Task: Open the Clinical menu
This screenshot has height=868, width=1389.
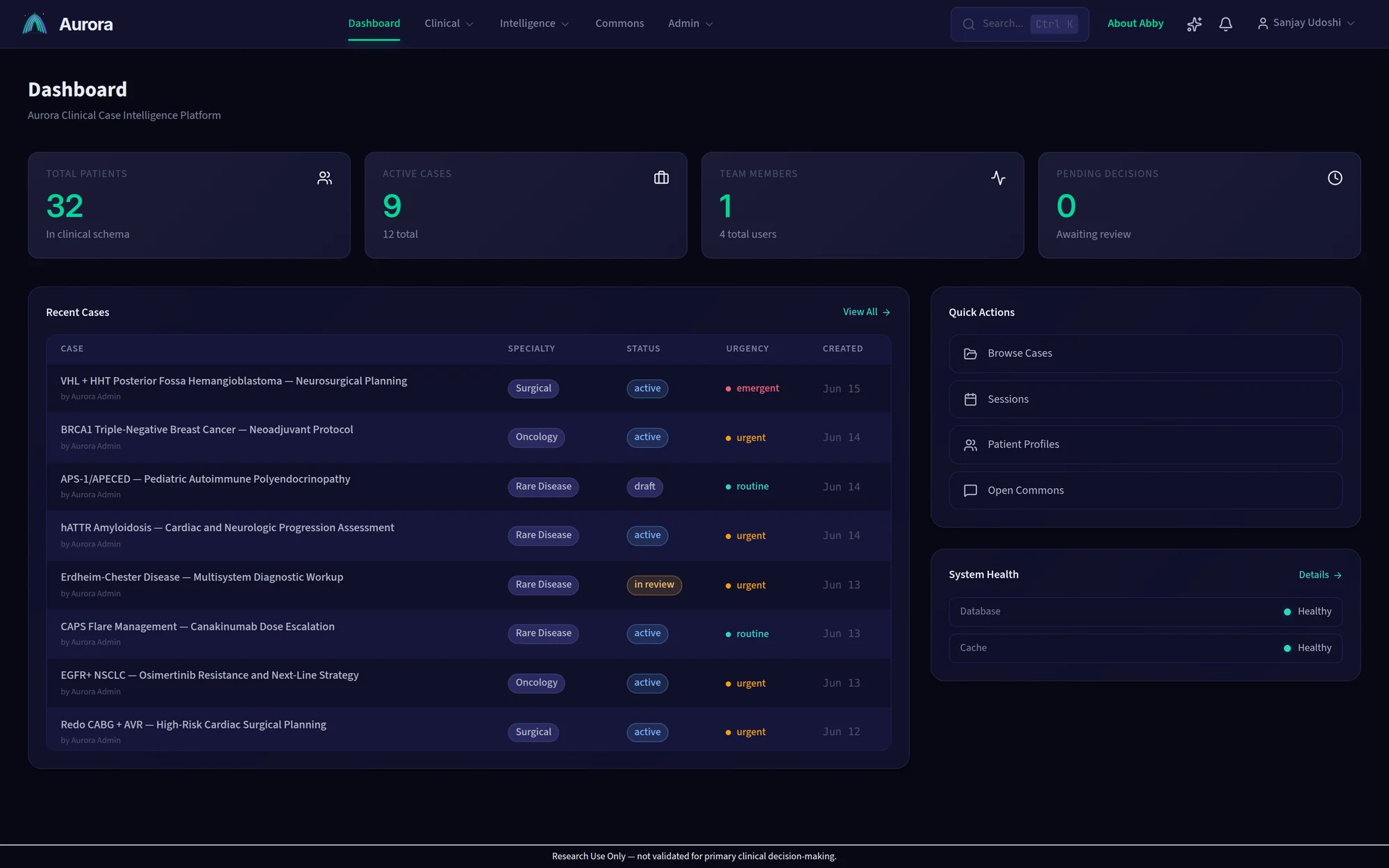Action: coord(449,24)
